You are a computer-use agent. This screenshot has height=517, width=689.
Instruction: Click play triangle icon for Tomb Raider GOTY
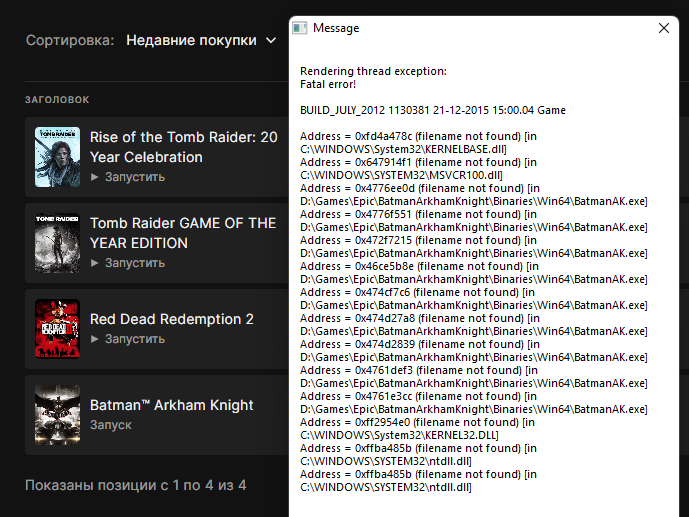tap(94, 263)
